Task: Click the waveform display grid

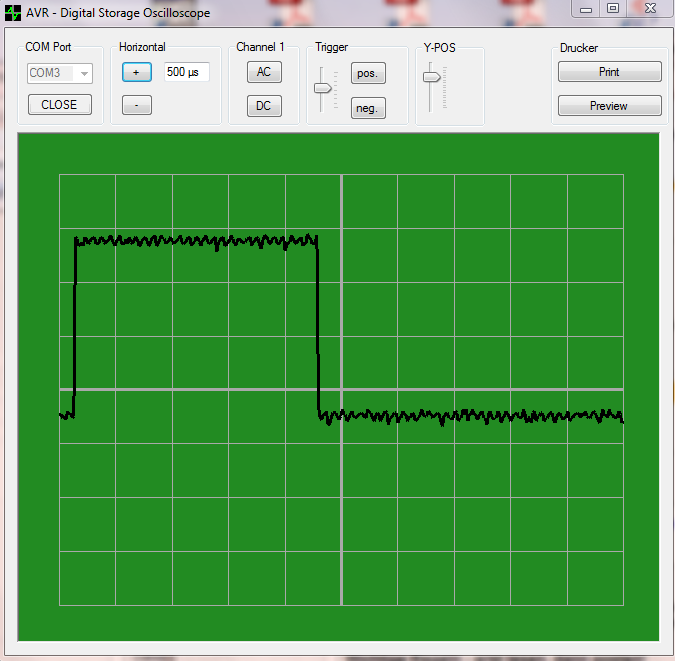Action: (341, 390)
